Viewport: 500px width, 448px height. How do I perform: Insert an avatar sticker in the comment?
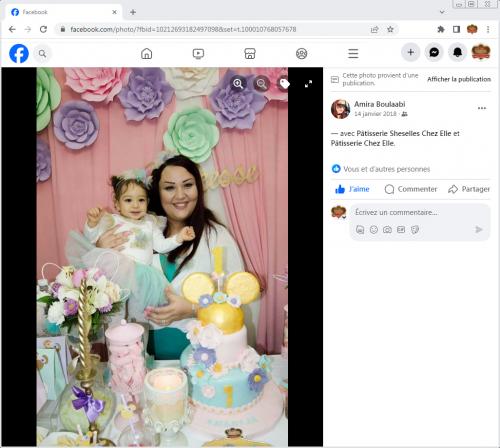[x=360, y=229]
